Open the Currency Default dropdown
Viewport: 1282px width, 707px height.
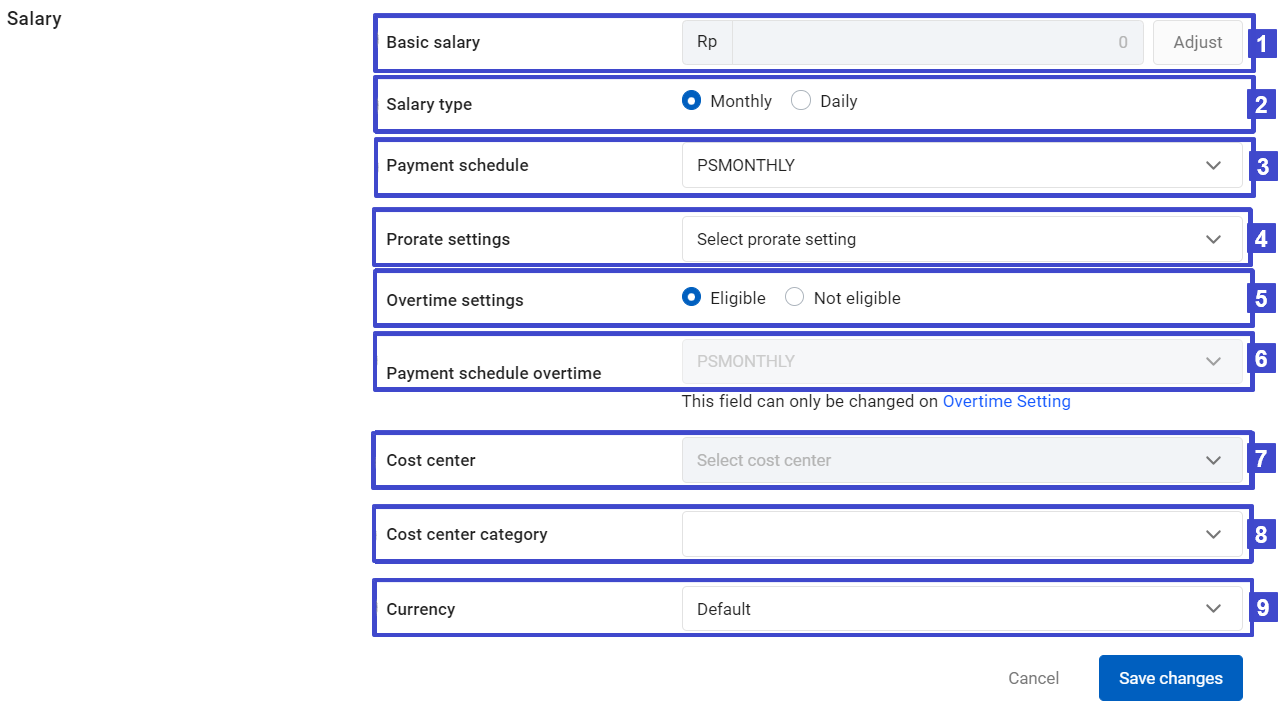(962, 609)
